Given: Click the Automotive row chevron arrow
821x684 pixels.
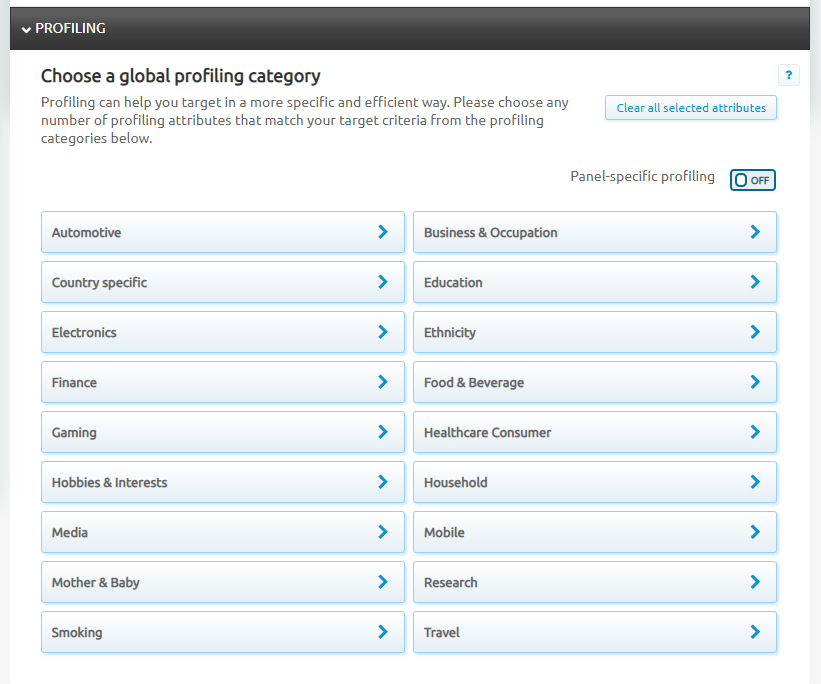Looking at the screenshot, I should 383,232.
